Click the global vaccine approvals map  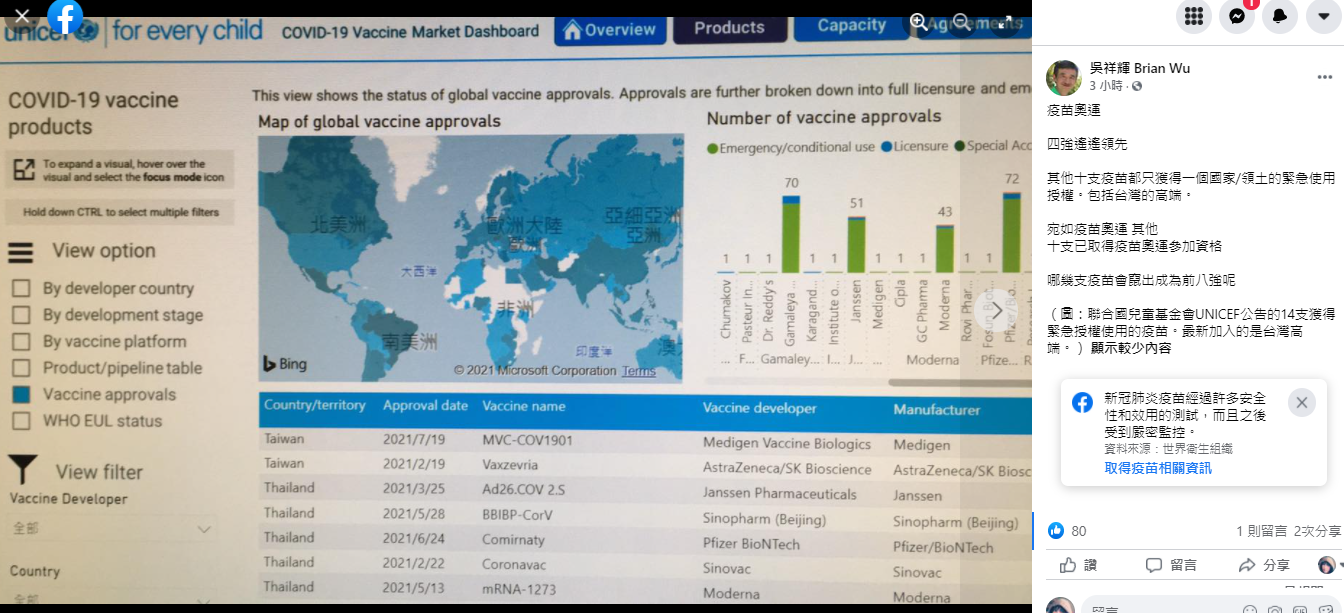click(x=470, y=258)
